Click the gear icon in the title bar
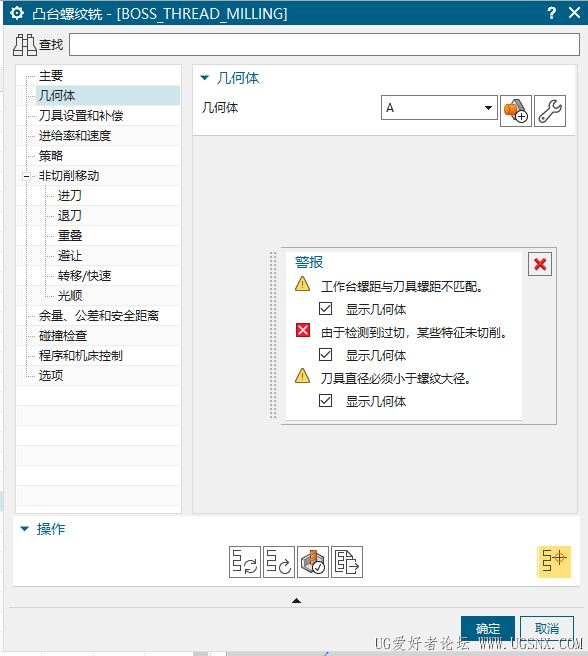 coord(17,13)
